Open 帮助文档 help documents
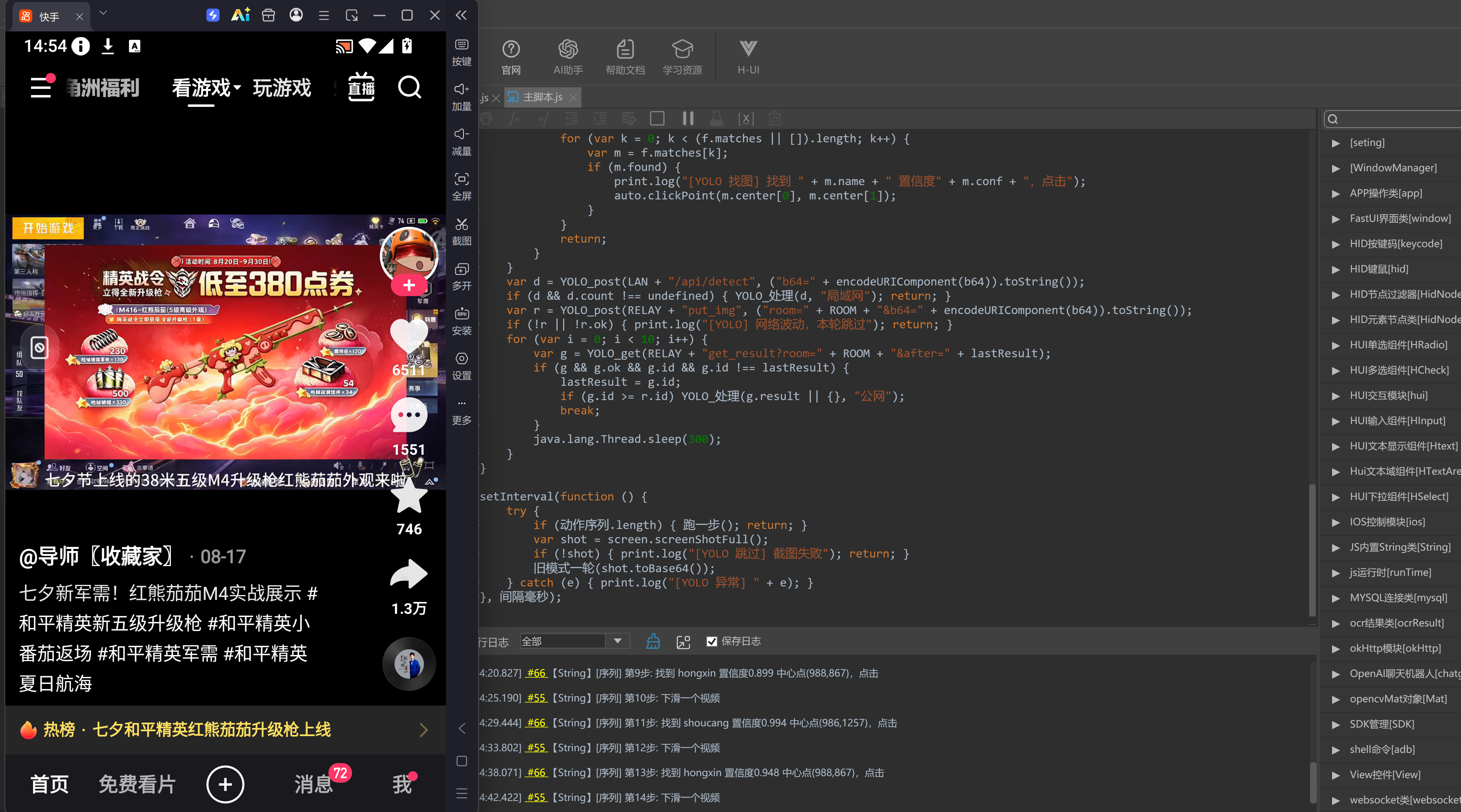1461x812 pixels. click(x=625, y=57)
